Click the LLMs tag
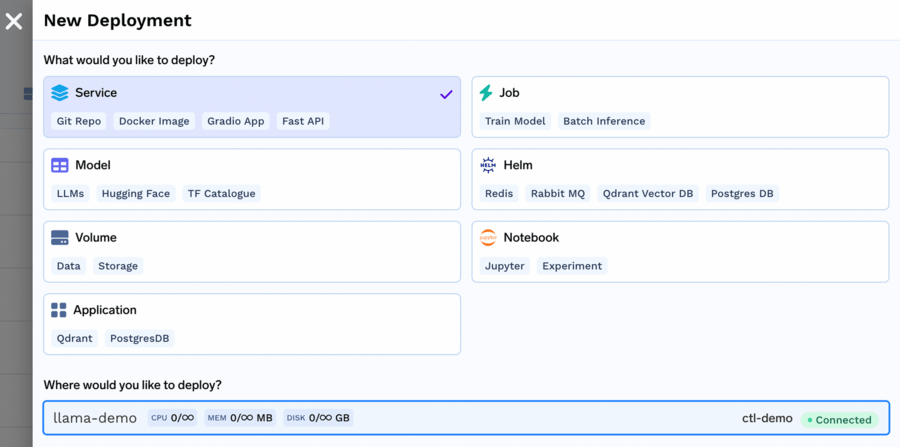Viewport: 900px width, 447px height. (x=70, y=193)
